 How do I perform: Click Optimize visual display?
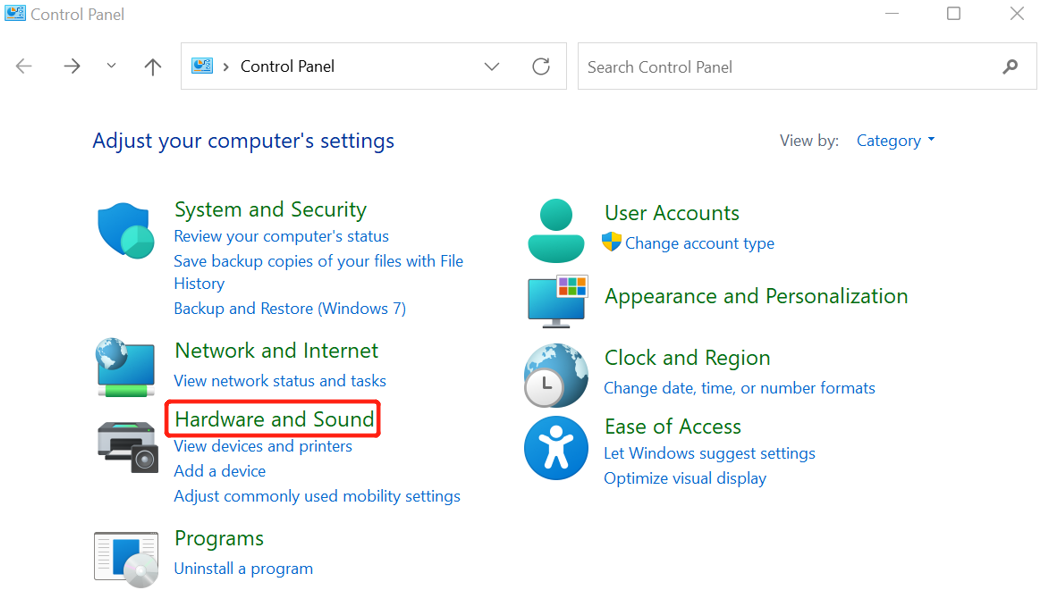[685, 478]
